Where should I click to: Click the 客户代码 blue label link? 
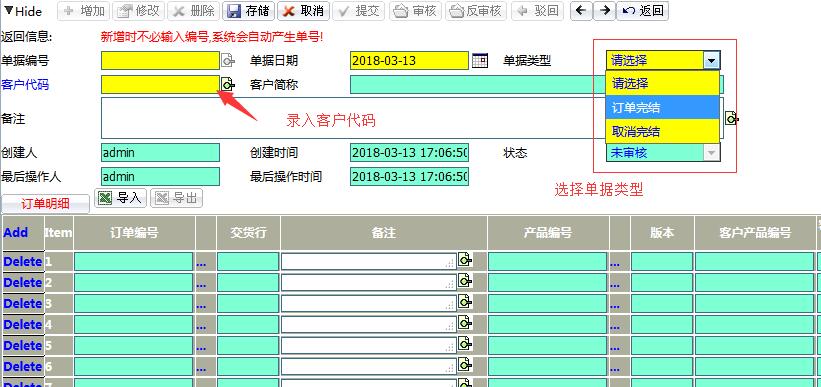click(x=25, y=84)
